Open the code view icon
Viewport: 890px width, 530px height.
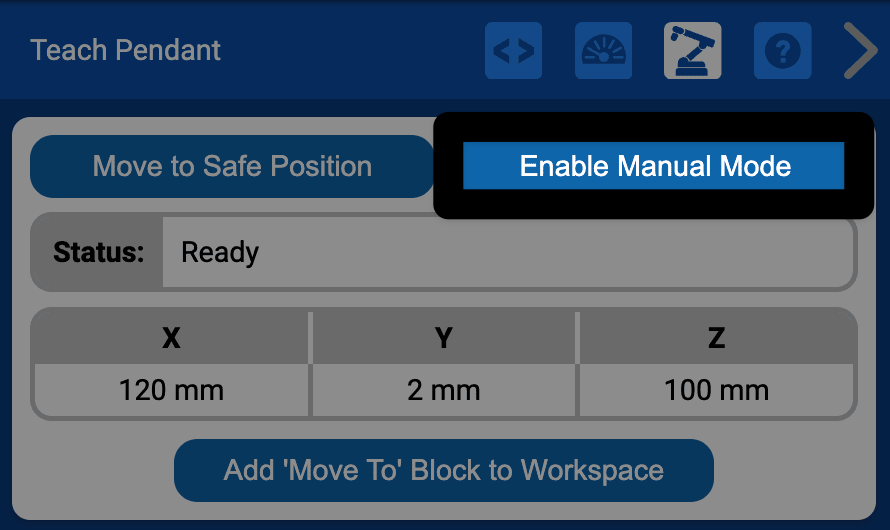pos(513,51)
